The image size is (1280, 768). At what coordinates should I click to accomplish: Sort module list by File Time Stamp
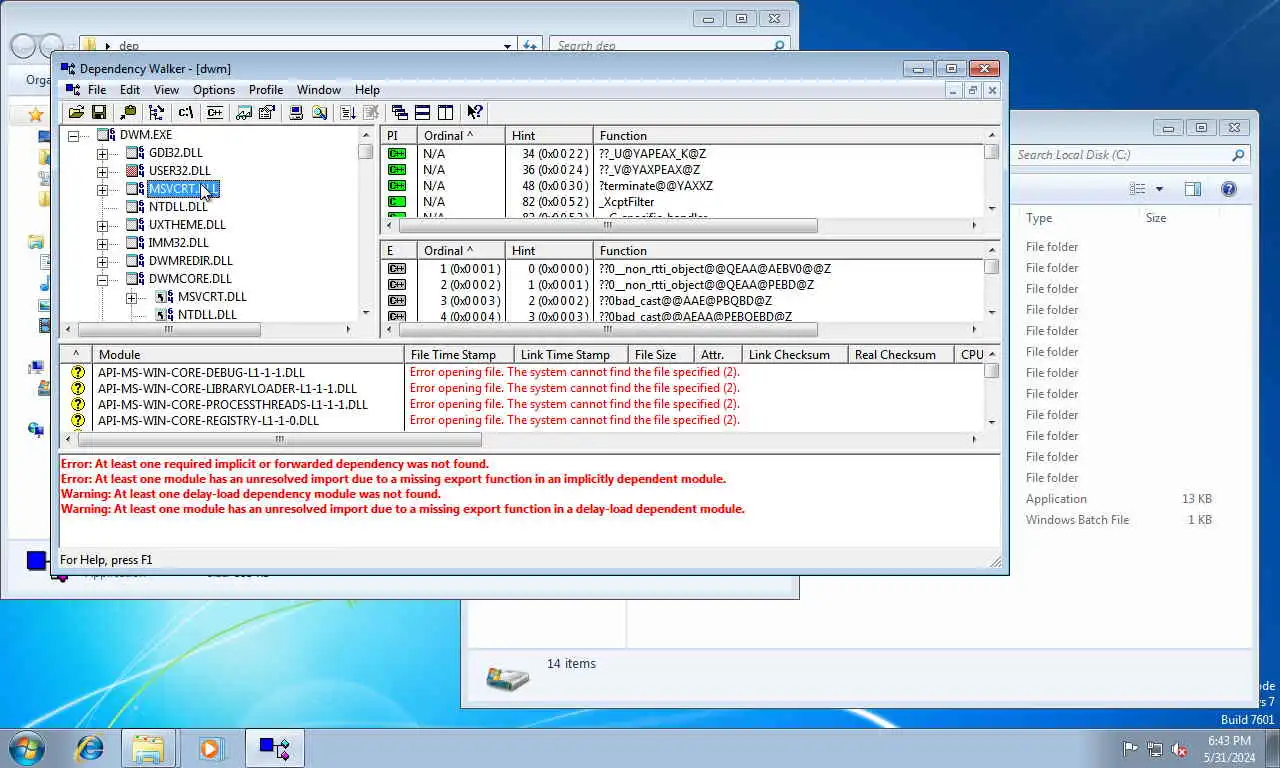[x=460, y=354]
